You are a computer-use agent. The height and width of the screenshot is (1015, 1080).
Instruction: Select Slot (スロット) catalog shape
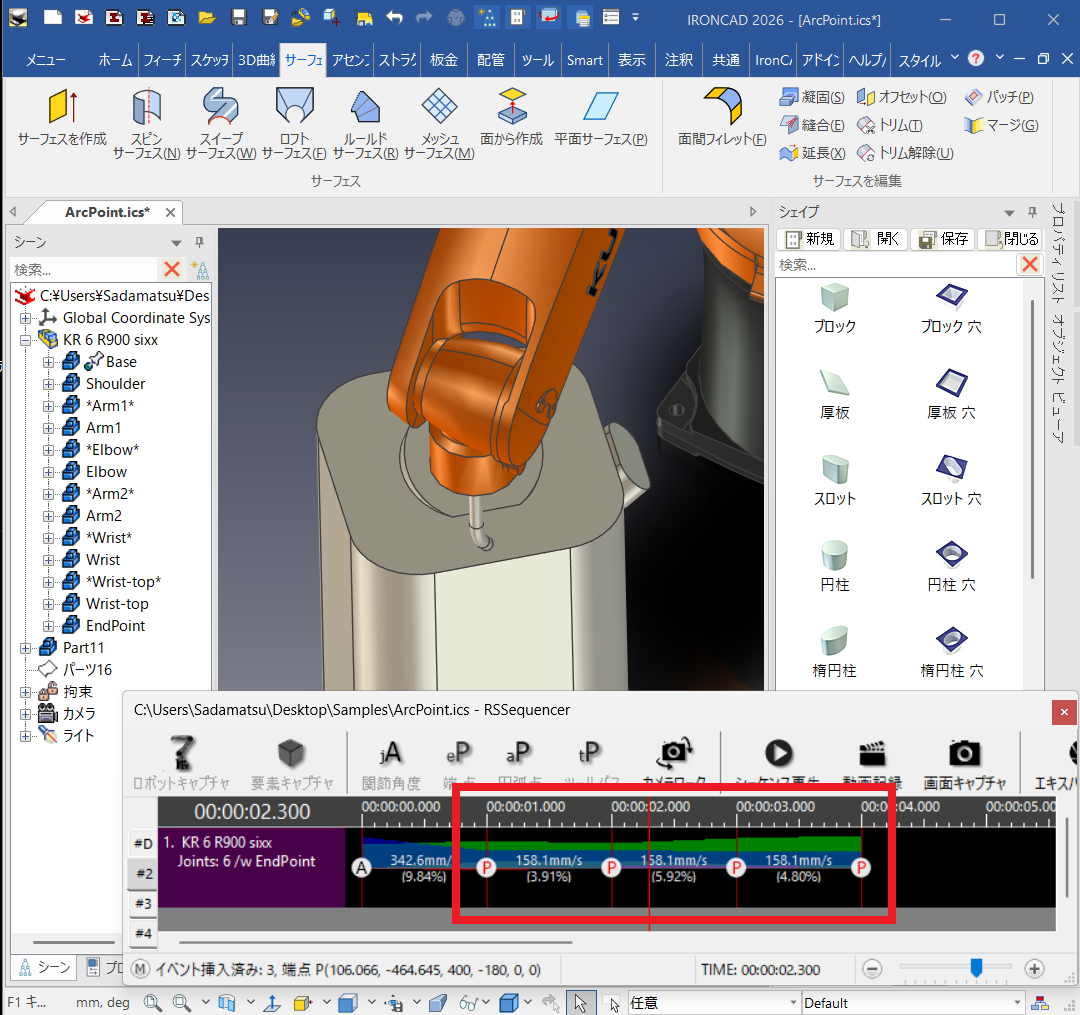pyautogui.click(x=835, y=480)
